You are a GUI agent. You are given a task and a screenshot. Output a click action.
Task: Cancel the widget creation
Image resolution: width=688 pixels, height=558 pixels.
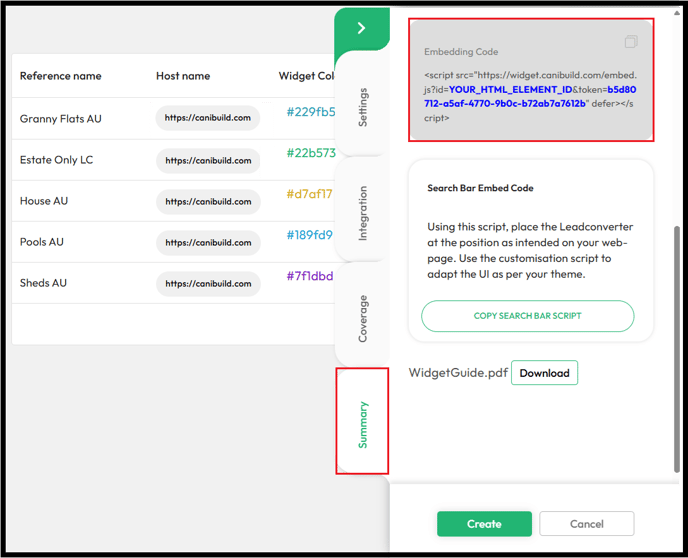[587, 524]
